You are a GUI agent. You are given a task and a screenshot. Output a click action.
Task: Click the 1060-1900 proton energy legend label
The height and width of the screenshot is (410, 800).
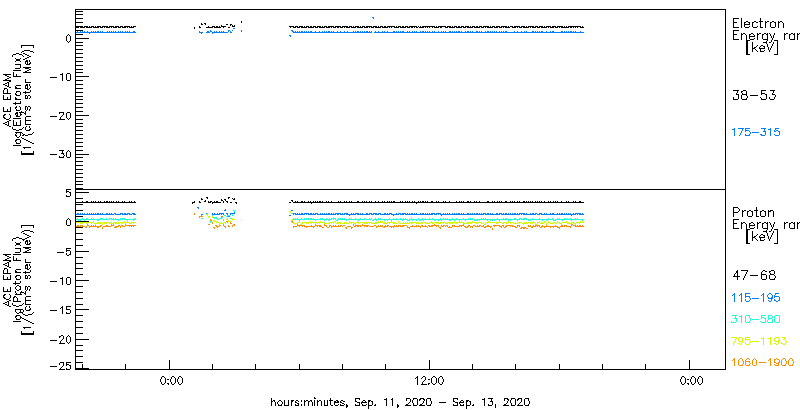tap(763, 362)
